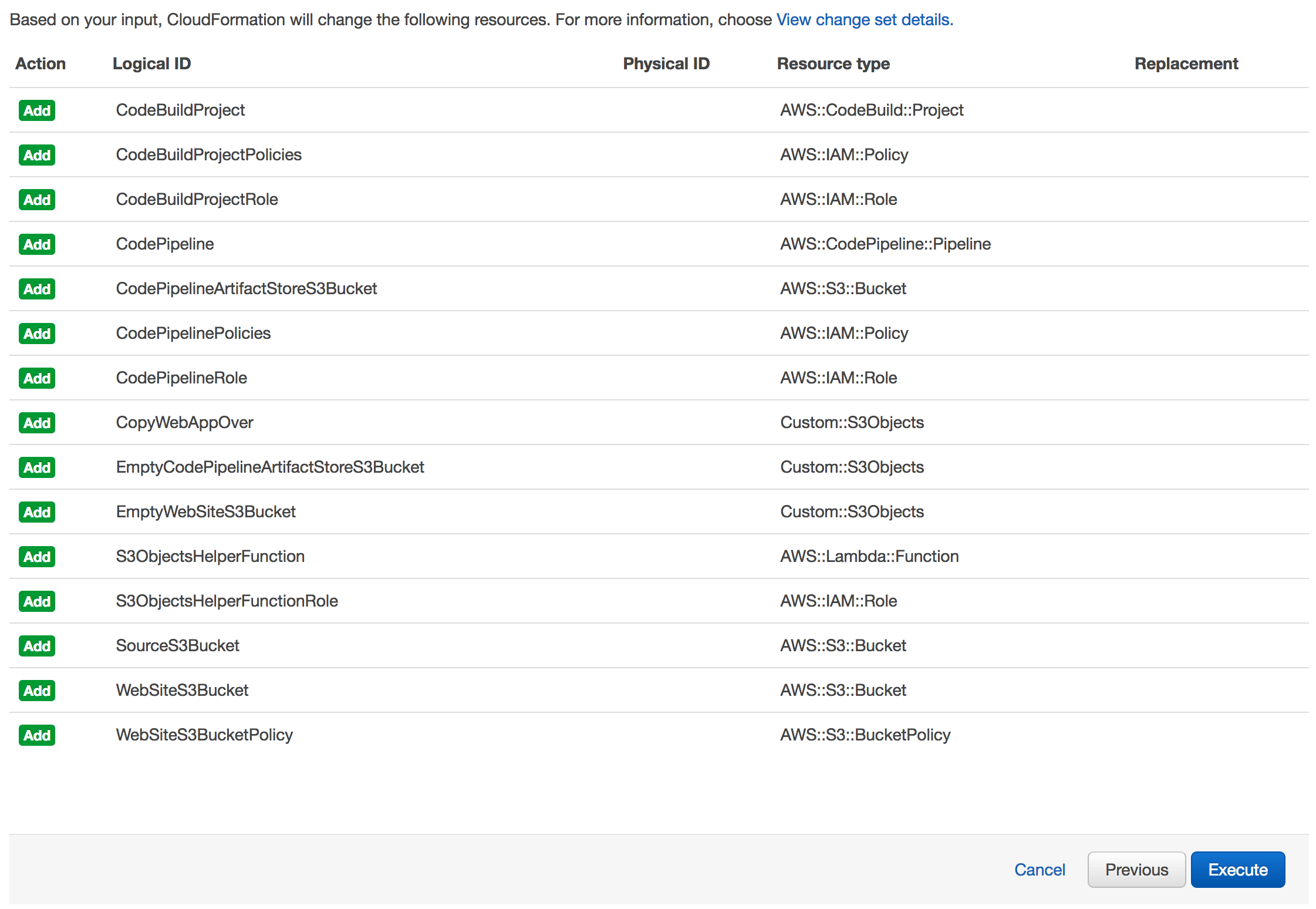Click the Add badge for WebSiteS3BucketPolicy

[37, 735]
